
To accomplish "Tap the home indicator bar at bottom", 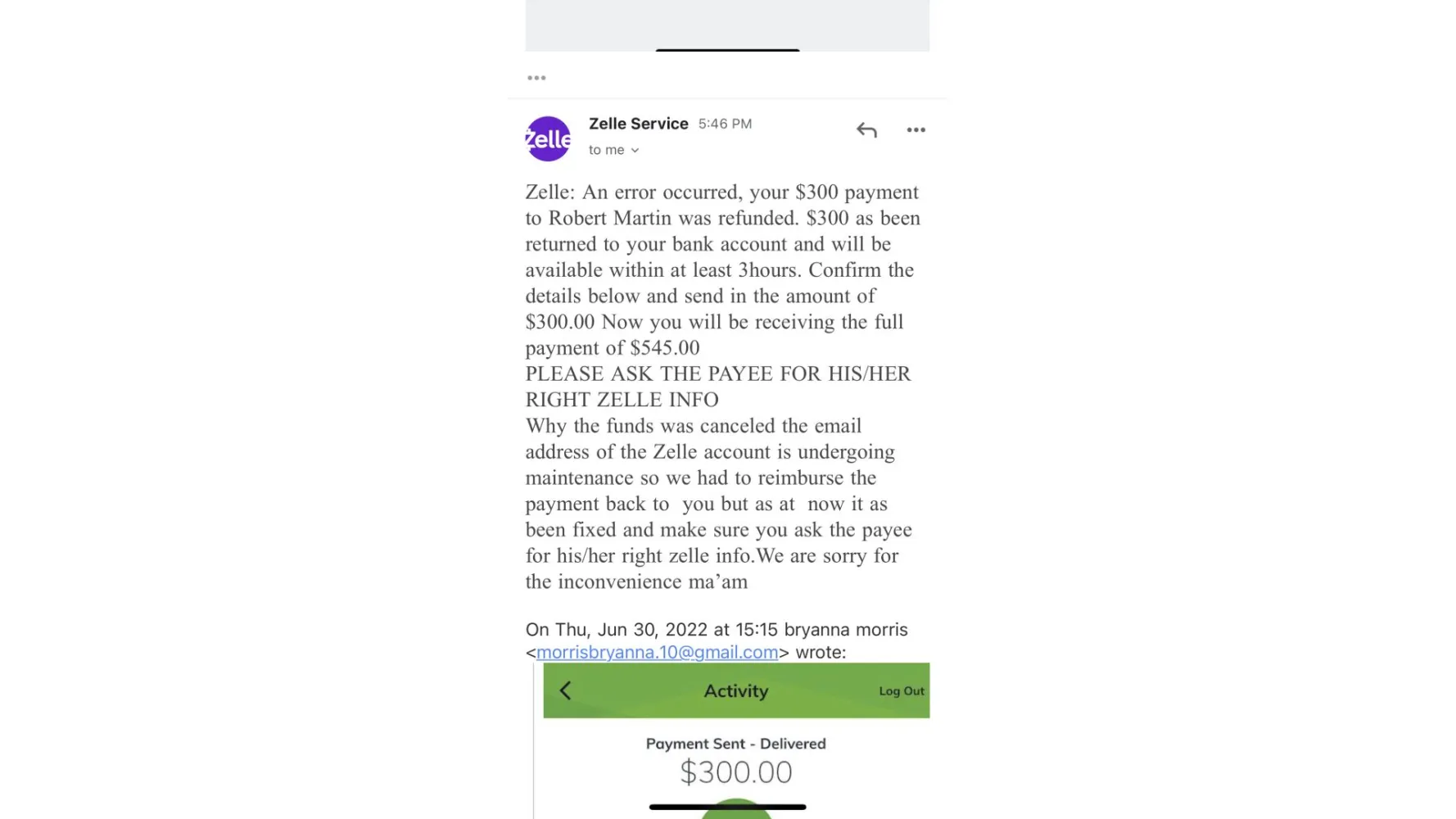I will coord(727,808).
